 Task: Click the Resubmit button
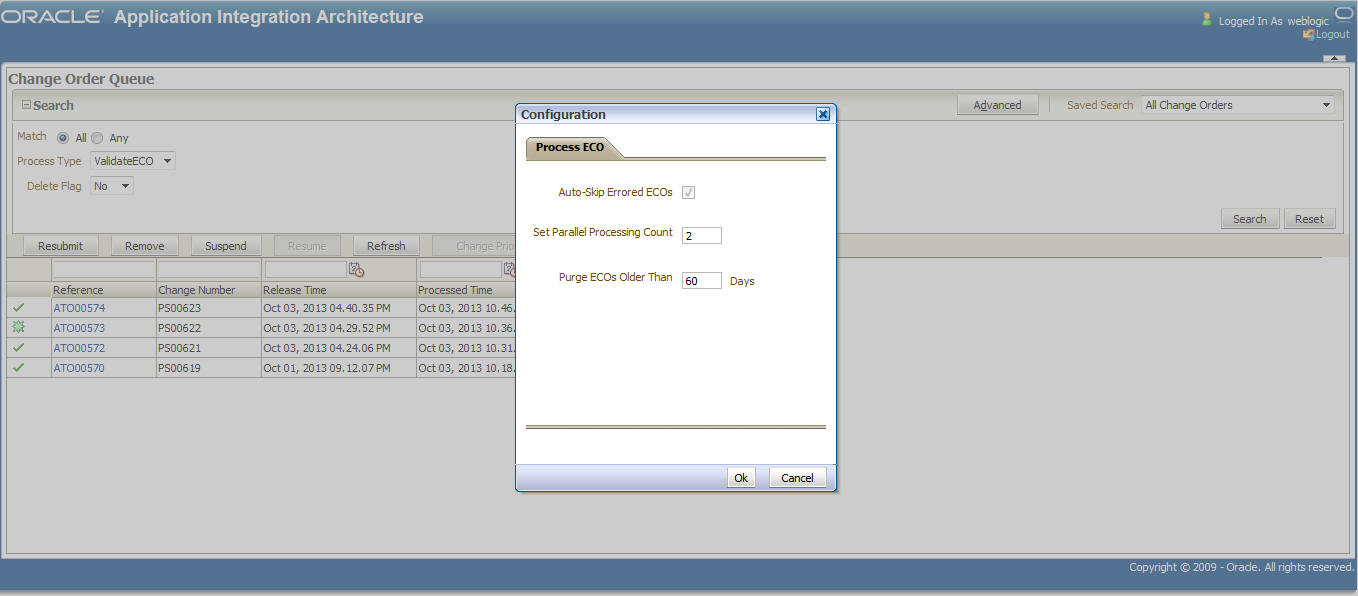point(60,246)
